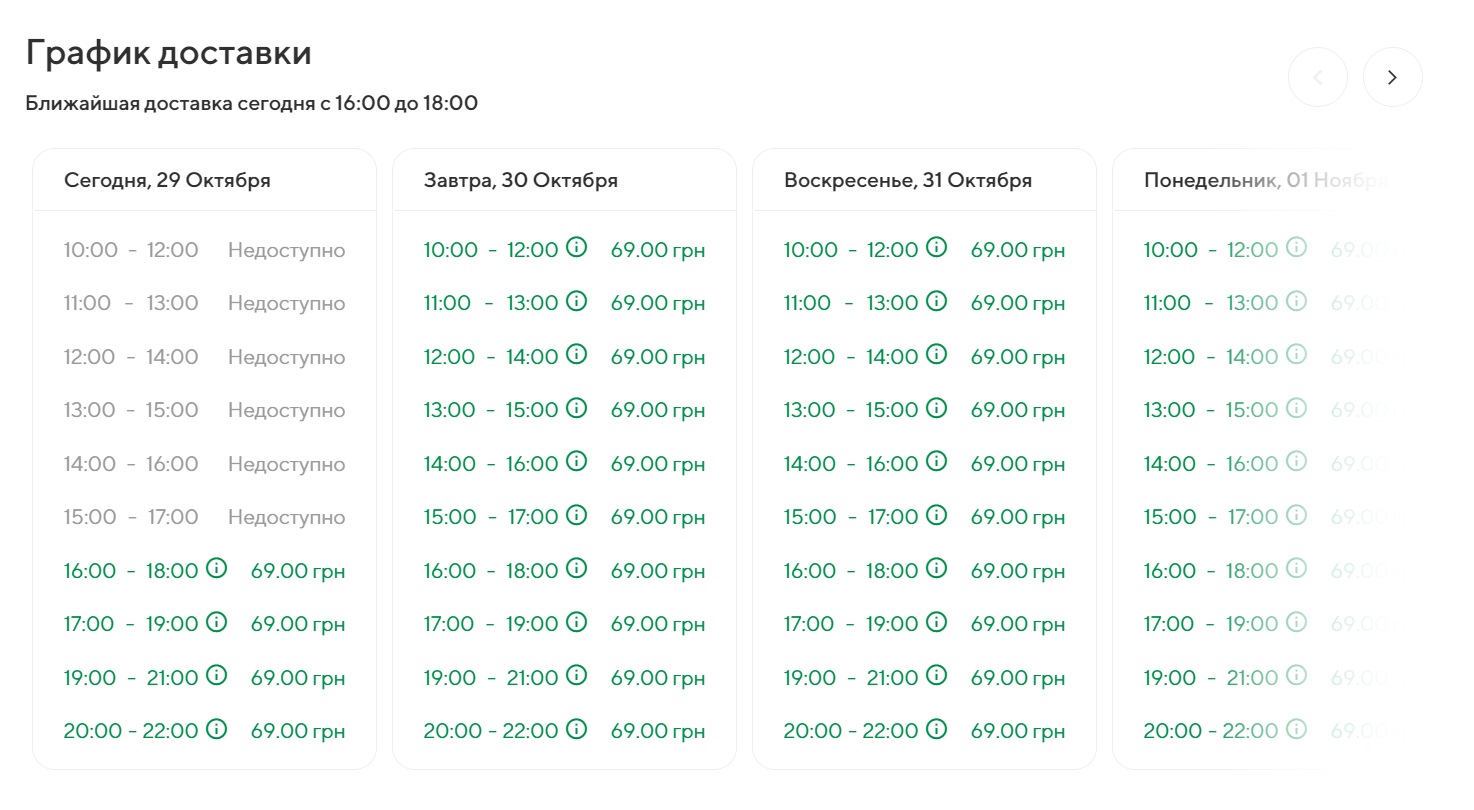Click the "Воскресенье, 31 Октября" column header

[908, 181]
